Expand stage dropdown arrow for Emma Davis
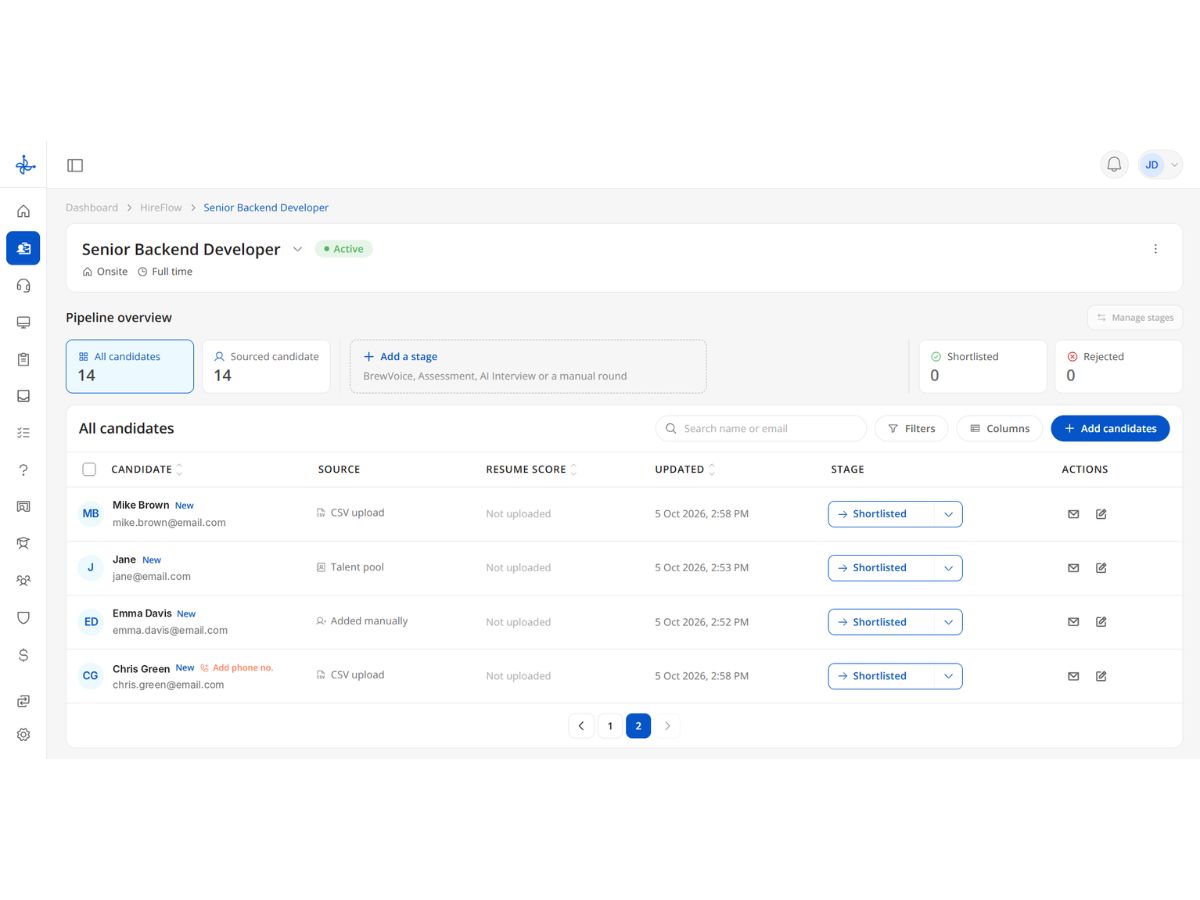This screenshot has height=900, width=1200. [948, 622]
